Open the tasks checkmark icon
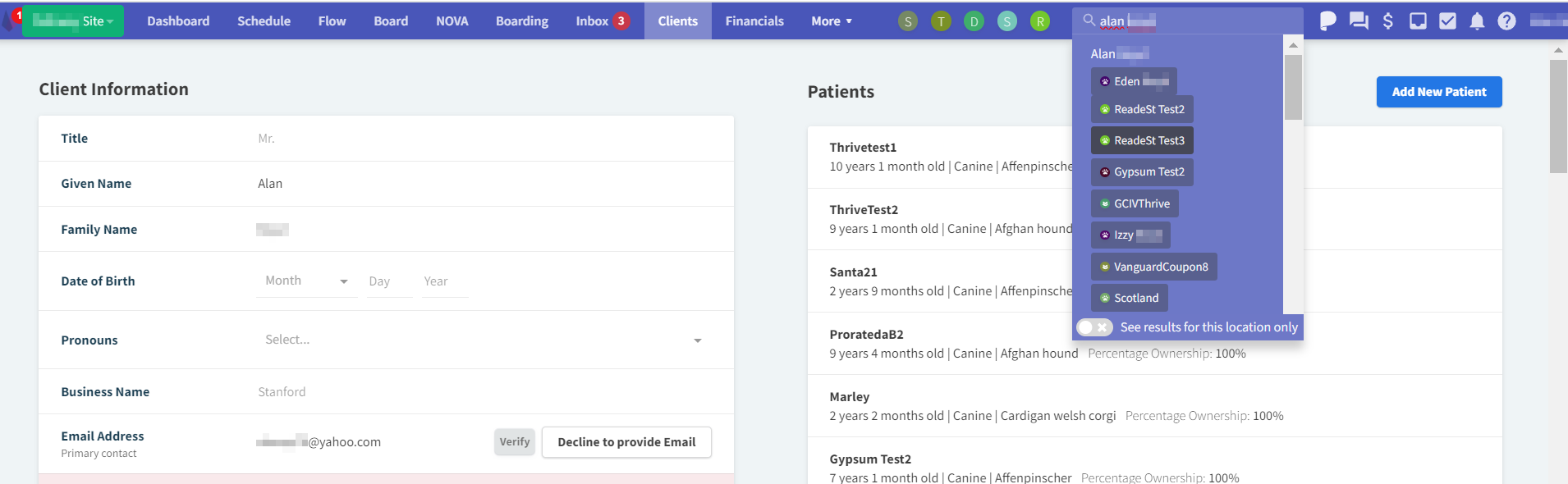The width and height of the screenshot is (1568, 484). [x=1447, y=21]
